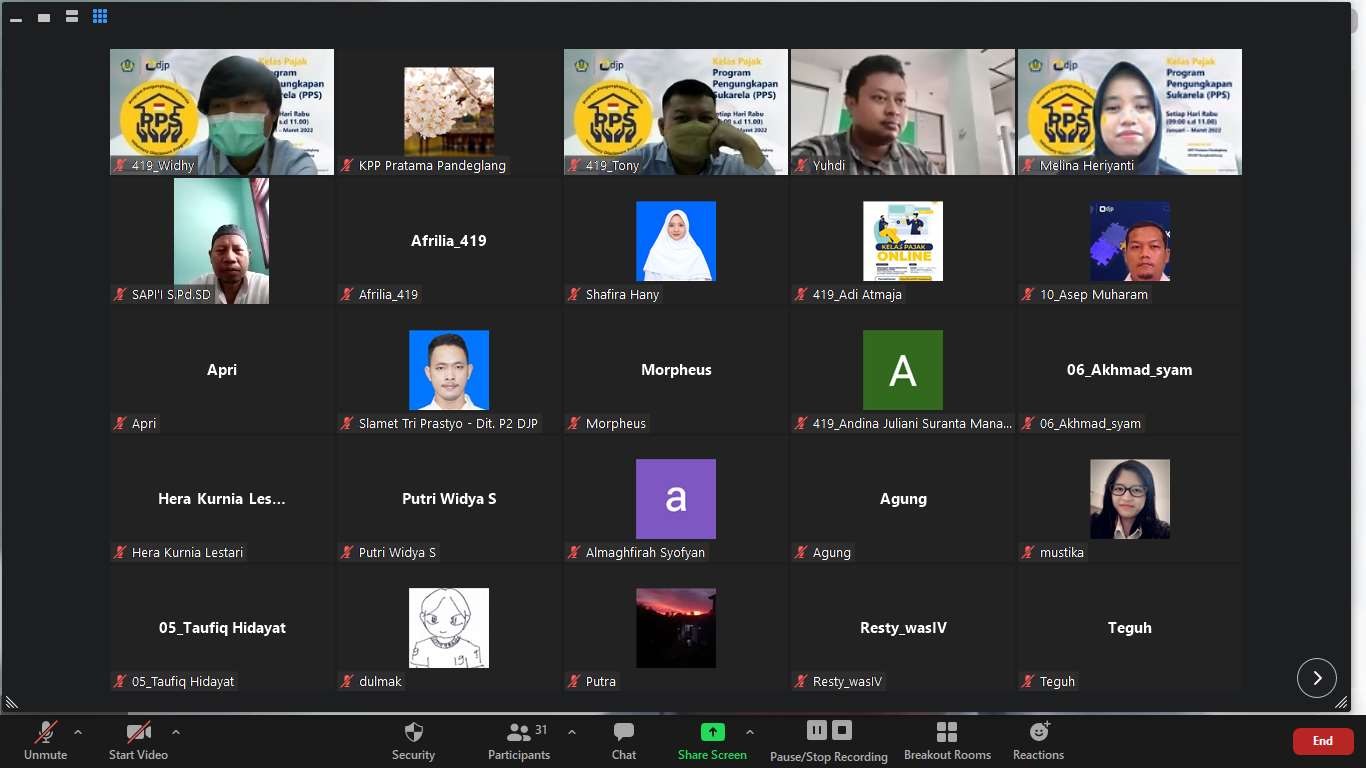Pause the meeting recording
Image resolution: width=1366 pixels, height=768 pixels.
(816, 730)
